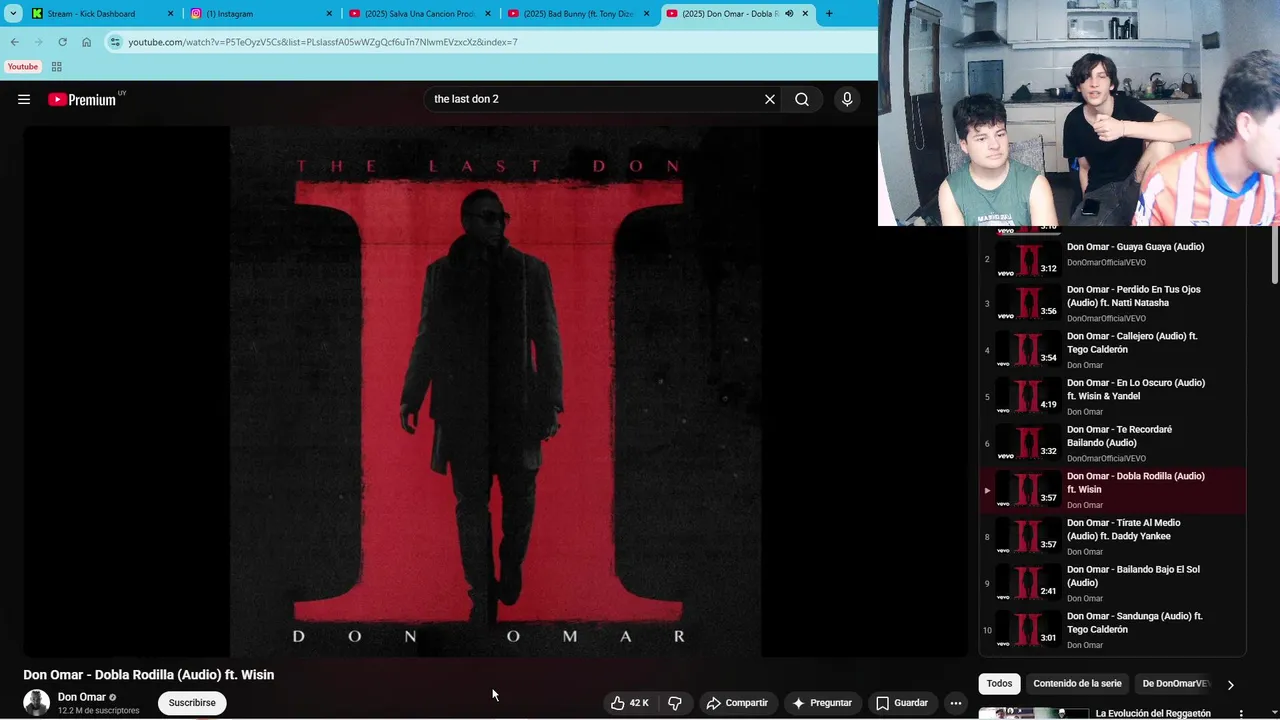Viewport: 1280px width, 720px height.
Task: Select current Dobla Rodilla playlist item
Action: (x=1112, y=490)
